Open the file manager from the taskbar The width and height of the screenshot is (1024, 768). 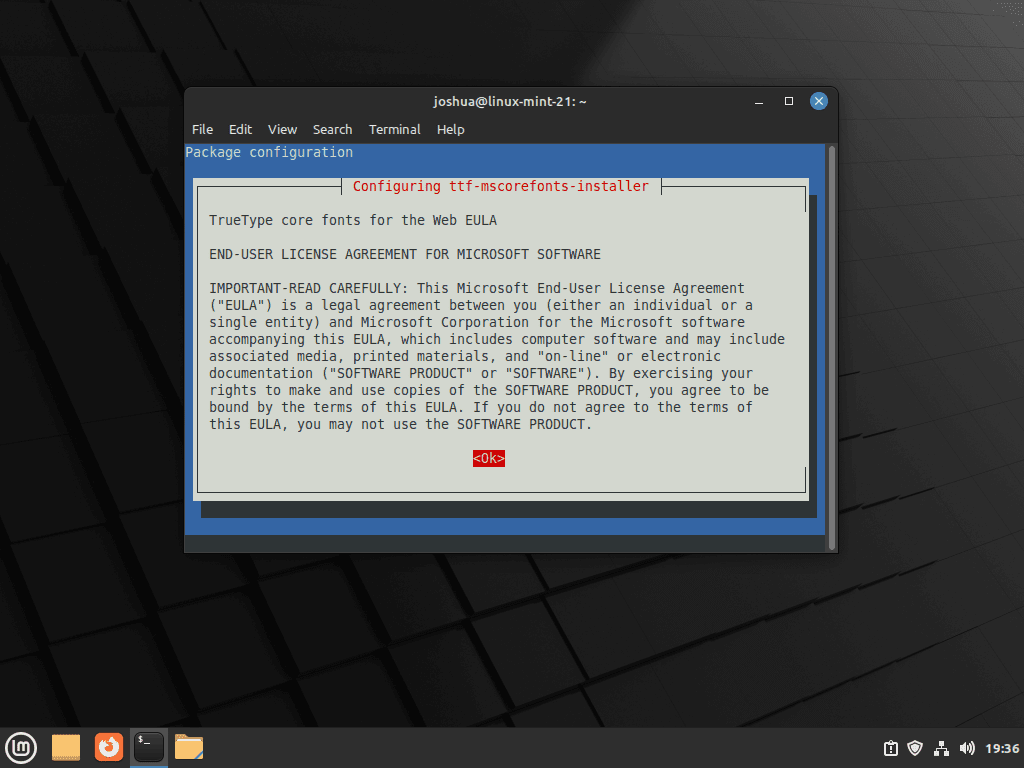click(x=189, y=746)
